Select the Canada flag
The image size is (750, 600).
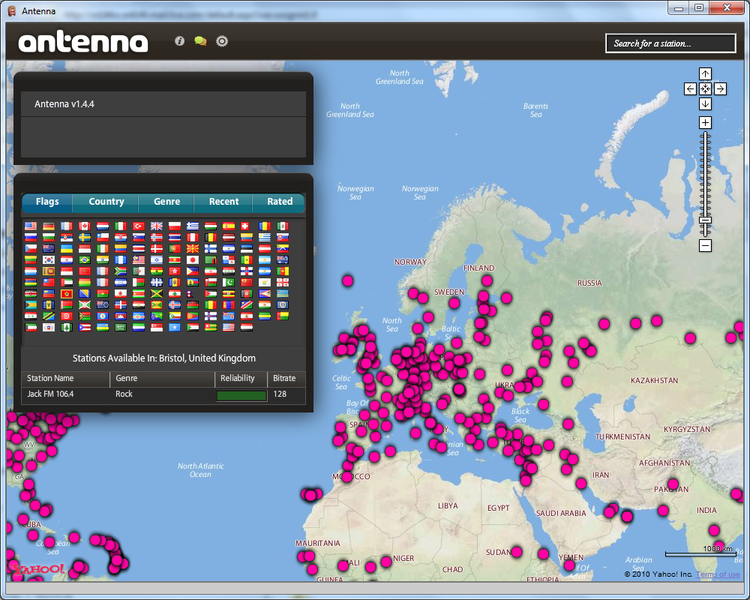85,226
